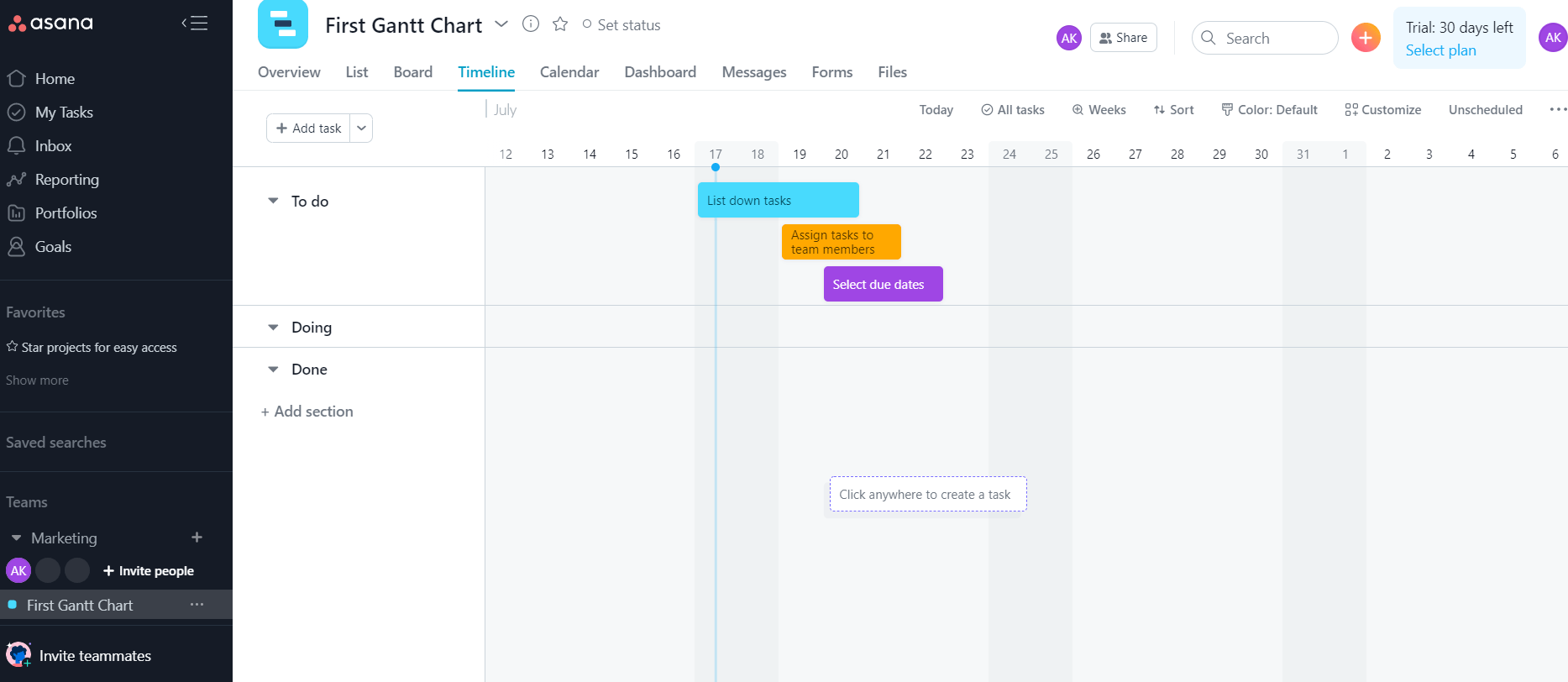The width and height of the screenshot is (1568, 682).
Task: Open project details info icon
Action: [531, 24]
